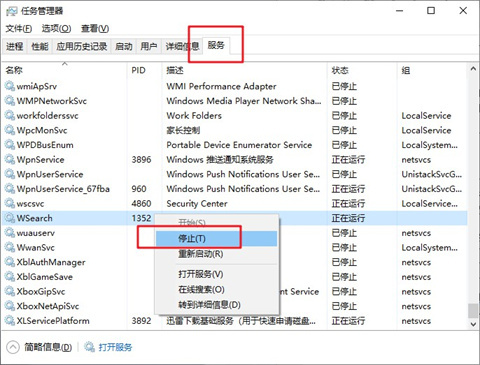Sort by the 名称 column header
Image resolution: width=480 pixels, height=365 pixels.
[x=65, y=70]
